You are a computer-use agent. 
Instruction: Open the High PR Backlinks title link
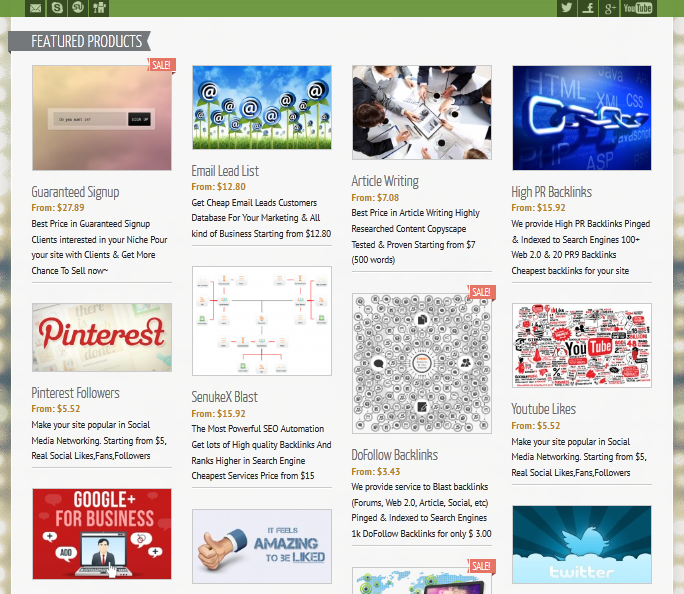[x=552, y=192]
